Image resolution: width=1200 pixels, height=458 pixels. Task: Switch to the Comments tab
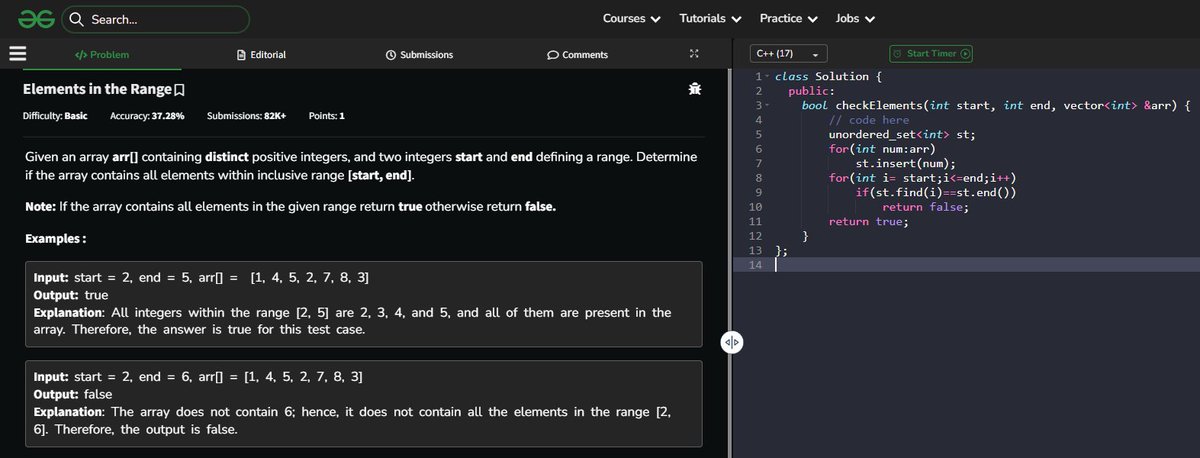578,54
